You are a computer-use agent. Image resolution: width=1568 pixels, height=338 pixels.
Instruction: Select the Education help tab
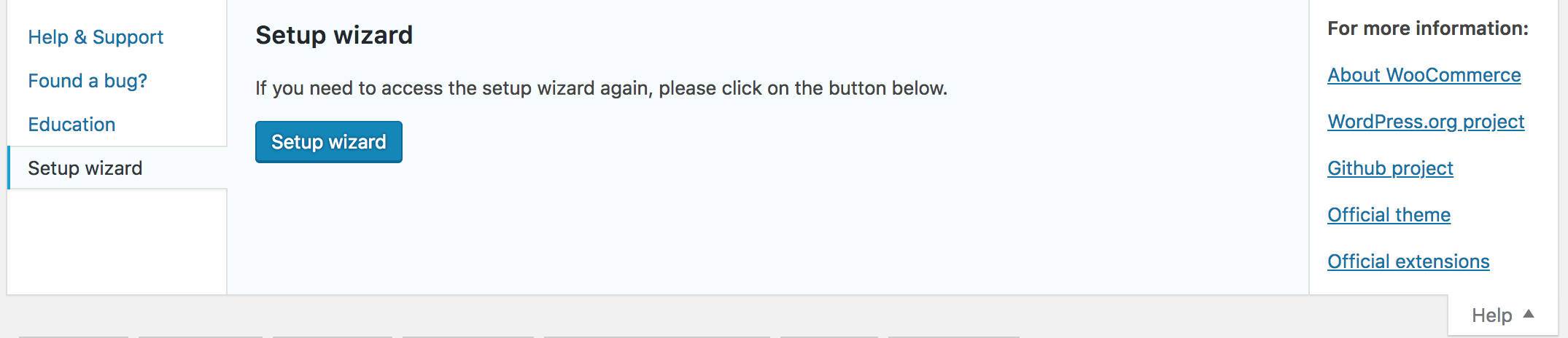click(x=71, y=125)
